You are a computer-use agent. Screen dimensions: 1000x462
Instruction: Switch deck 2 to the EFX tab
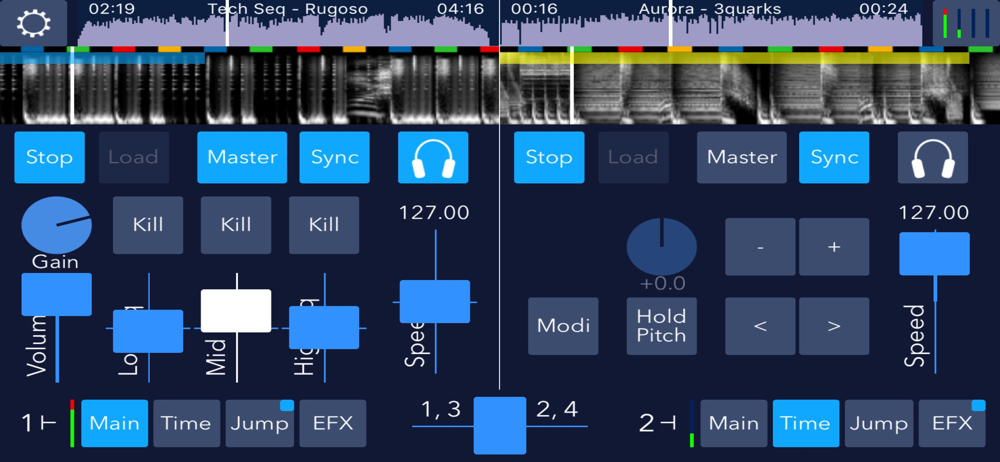click(x=952, y=423)
